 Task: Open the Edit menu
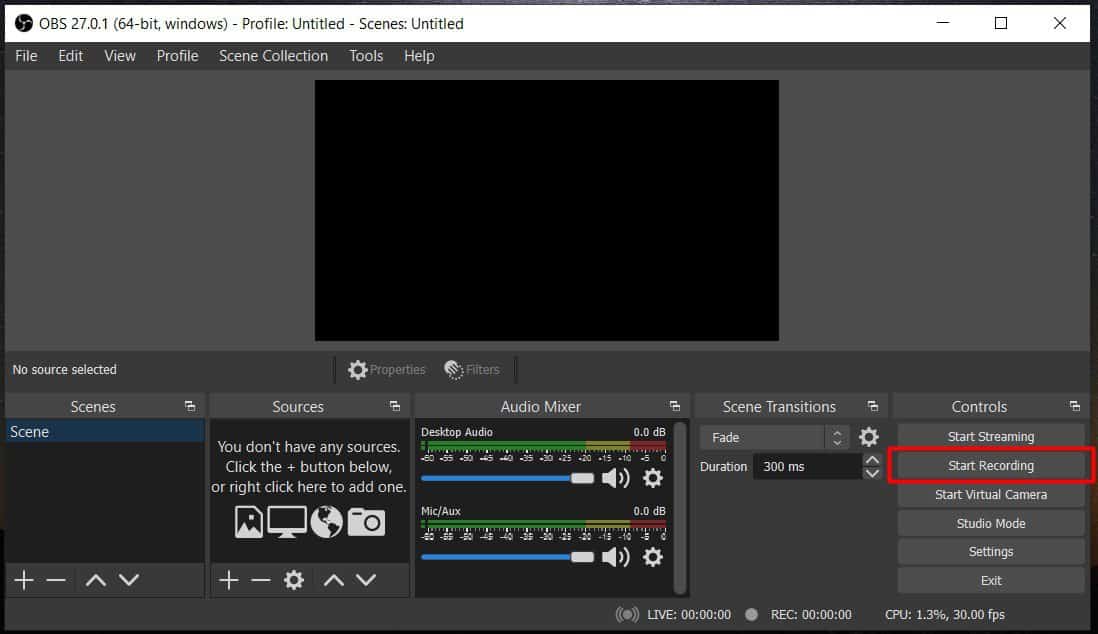(x=71, y=56)
